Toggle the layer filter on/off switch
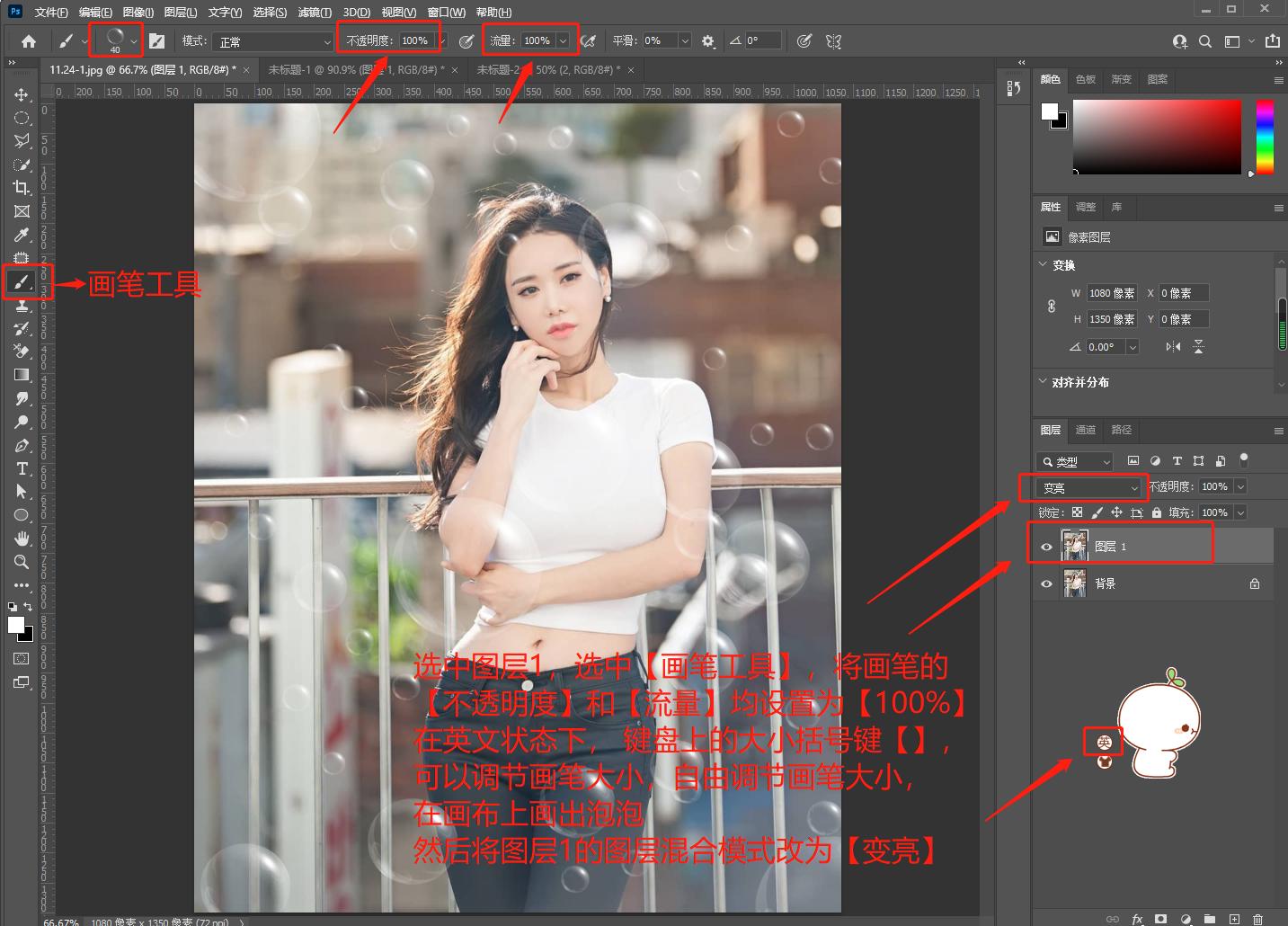The width and height of the screenshot is (1288, 926). coord(1244,460)
